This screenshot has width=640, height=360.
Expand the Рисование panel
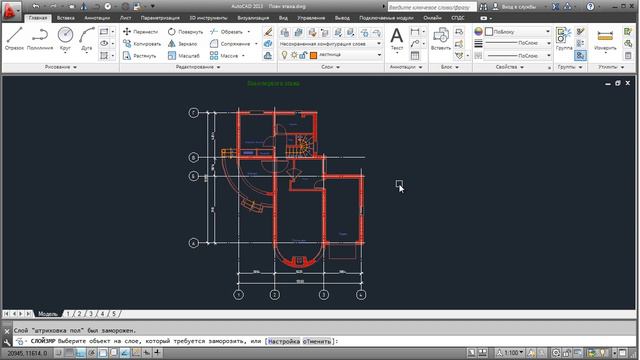(x=60, y=67)
